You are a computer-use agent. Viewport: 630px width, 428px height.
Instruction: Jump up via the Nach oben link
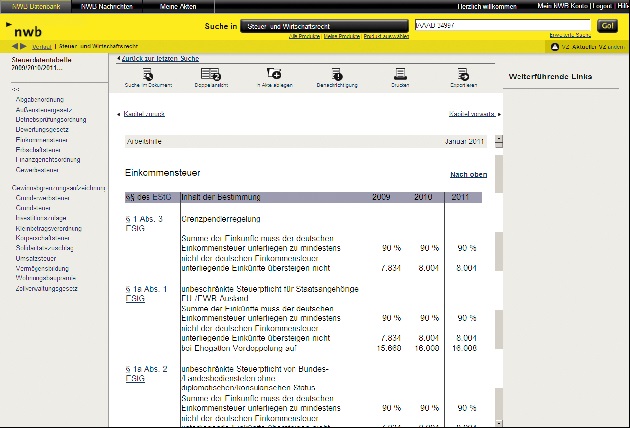(468, 174)
